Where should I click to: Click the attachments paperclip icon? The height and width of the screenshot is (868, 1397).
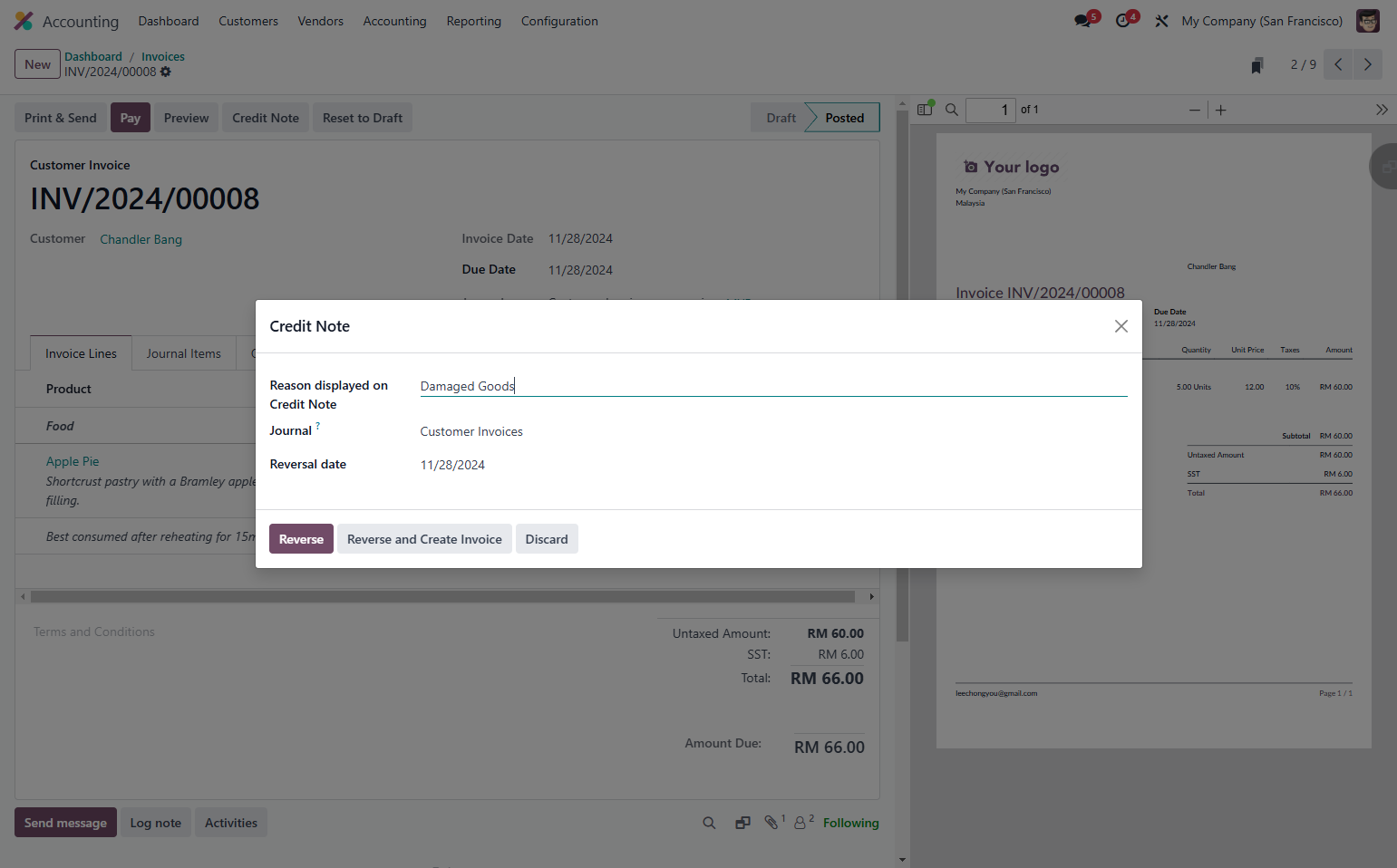pyautogui.click(x=771, y=822)
